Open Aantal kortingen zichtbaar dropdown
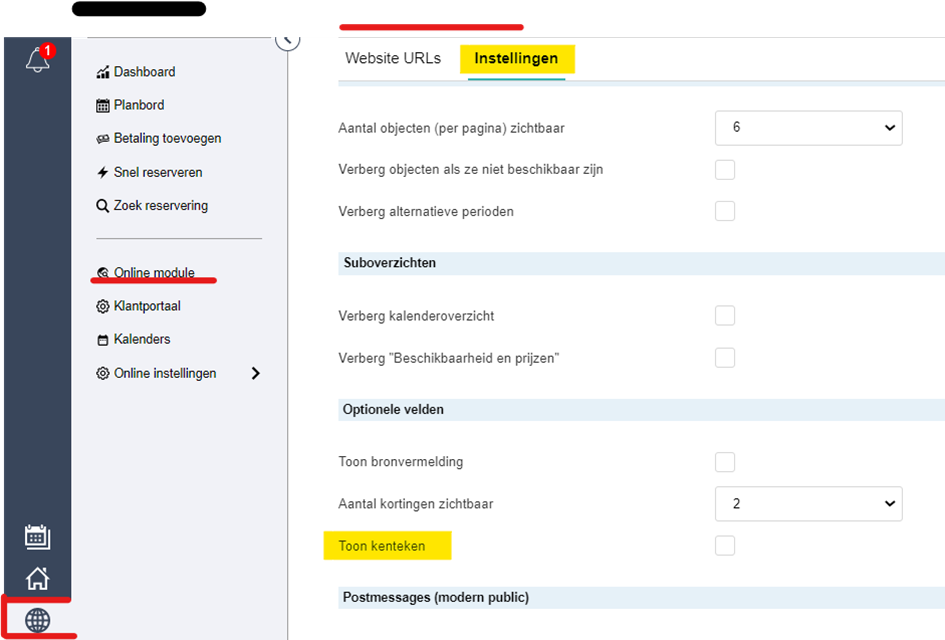Screen dimensions: 945x640 point(808,503)
